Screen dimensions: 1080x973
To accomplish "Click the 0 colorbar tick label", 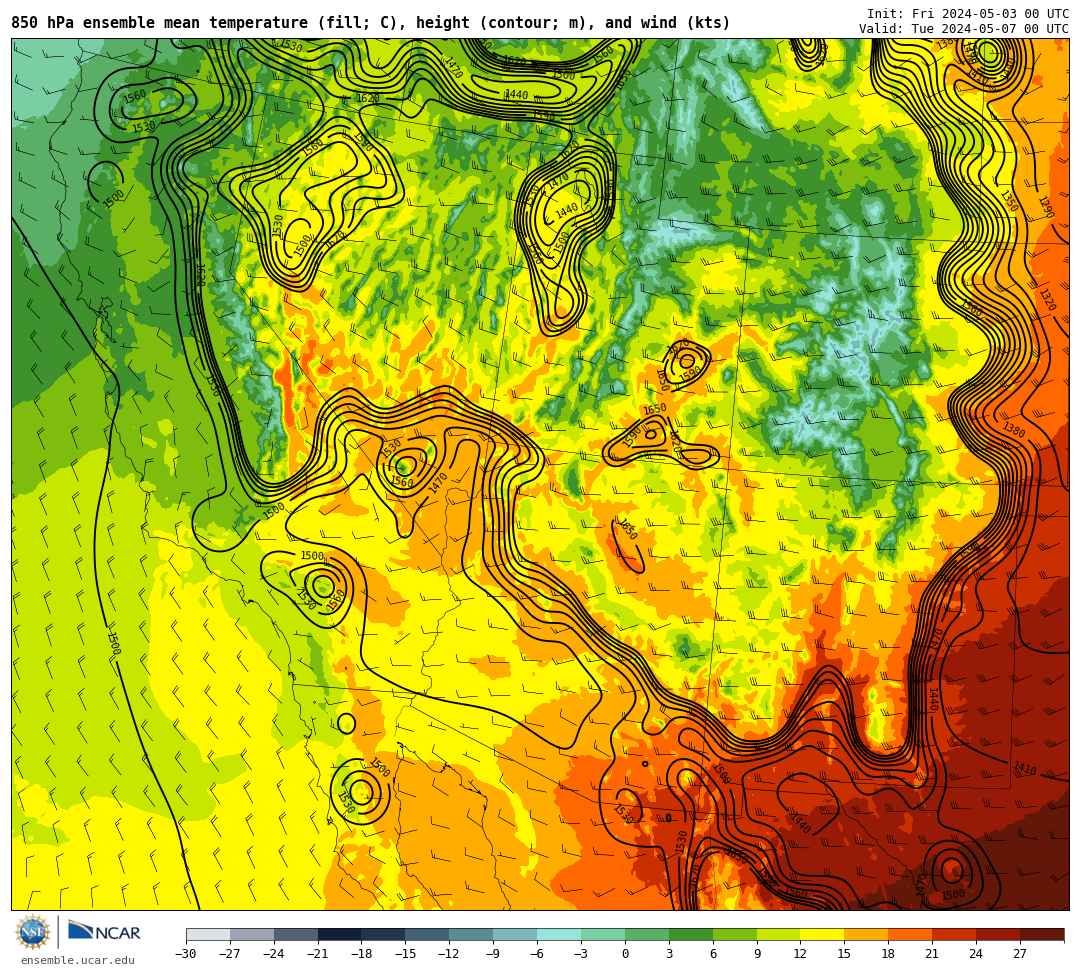I will pyautogui.click(x=625, y=954).
